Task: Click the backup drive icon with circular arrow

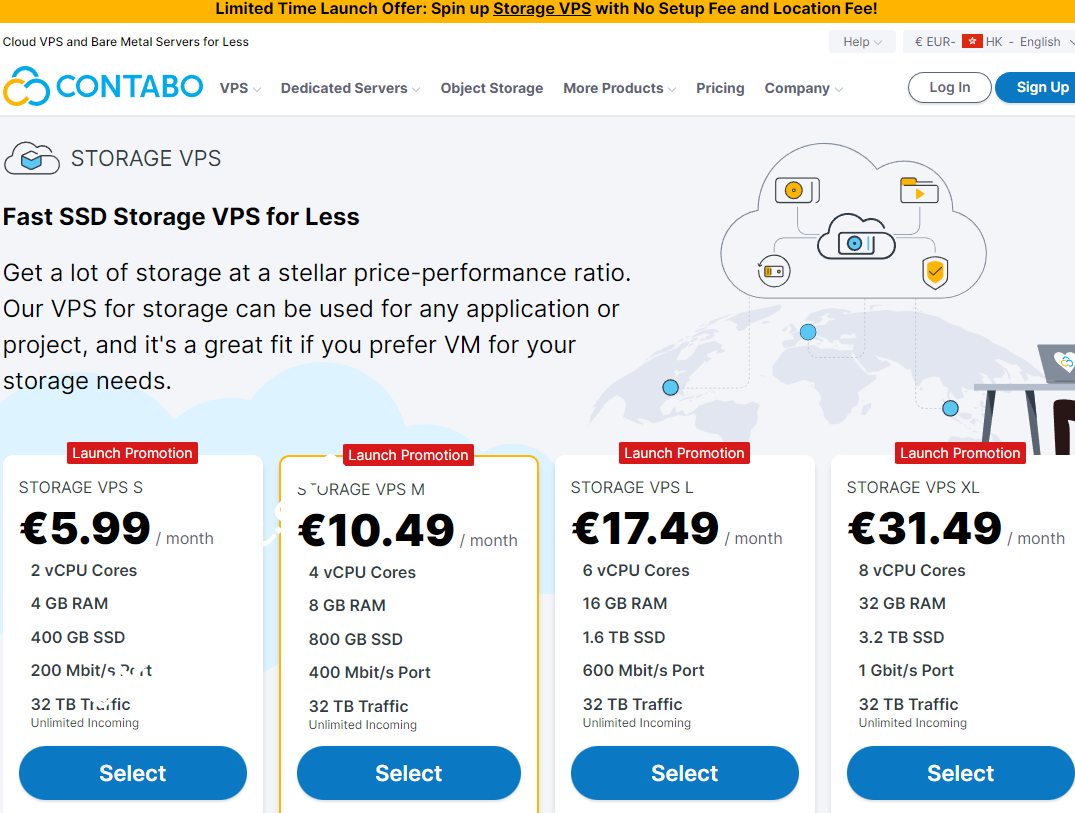Action: (773, 270)
